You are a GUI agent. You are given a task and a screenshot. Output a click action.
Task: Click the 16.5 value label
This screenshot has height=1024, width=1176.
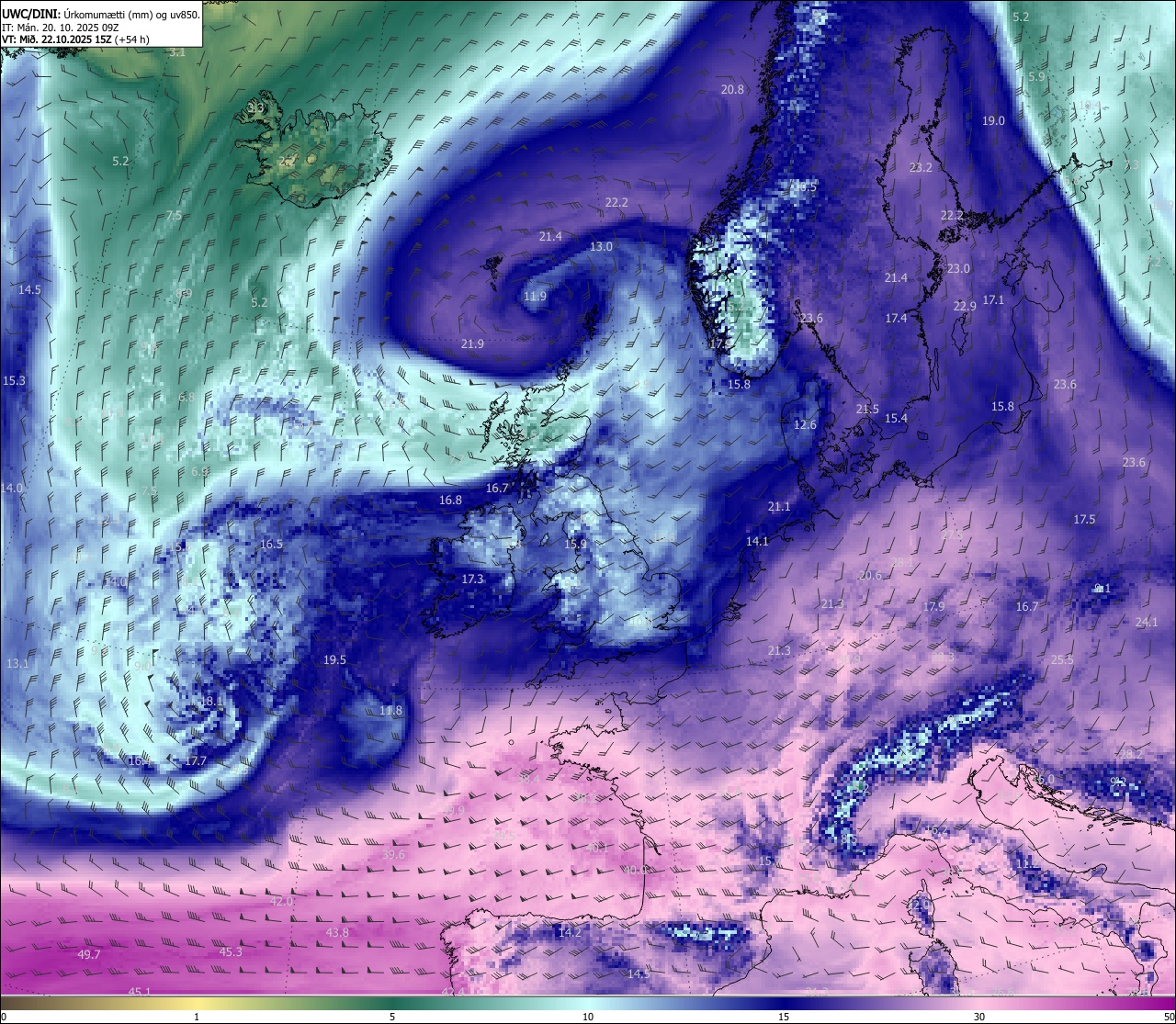click(271, 544)
